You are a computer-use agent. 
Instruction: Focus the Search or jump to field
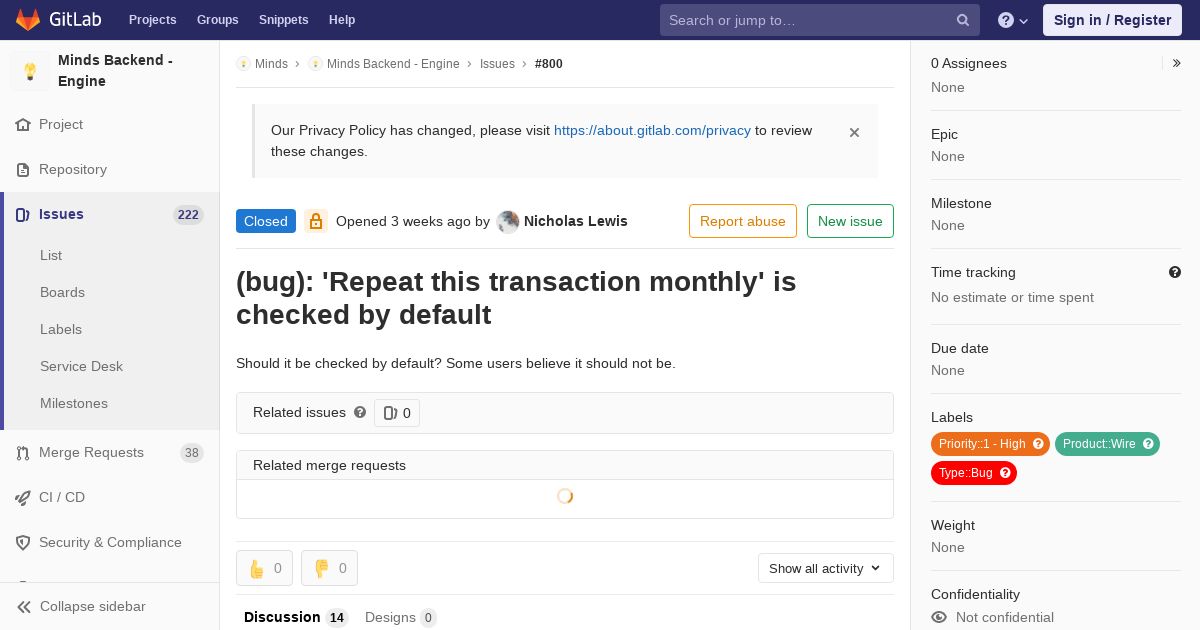806,20
